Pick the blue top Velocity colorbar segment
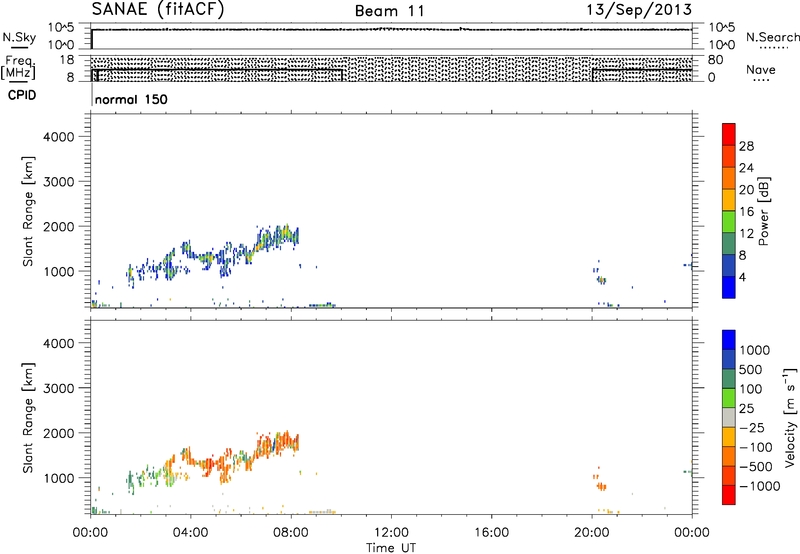800x554 pixels. (x=729, y=340)
